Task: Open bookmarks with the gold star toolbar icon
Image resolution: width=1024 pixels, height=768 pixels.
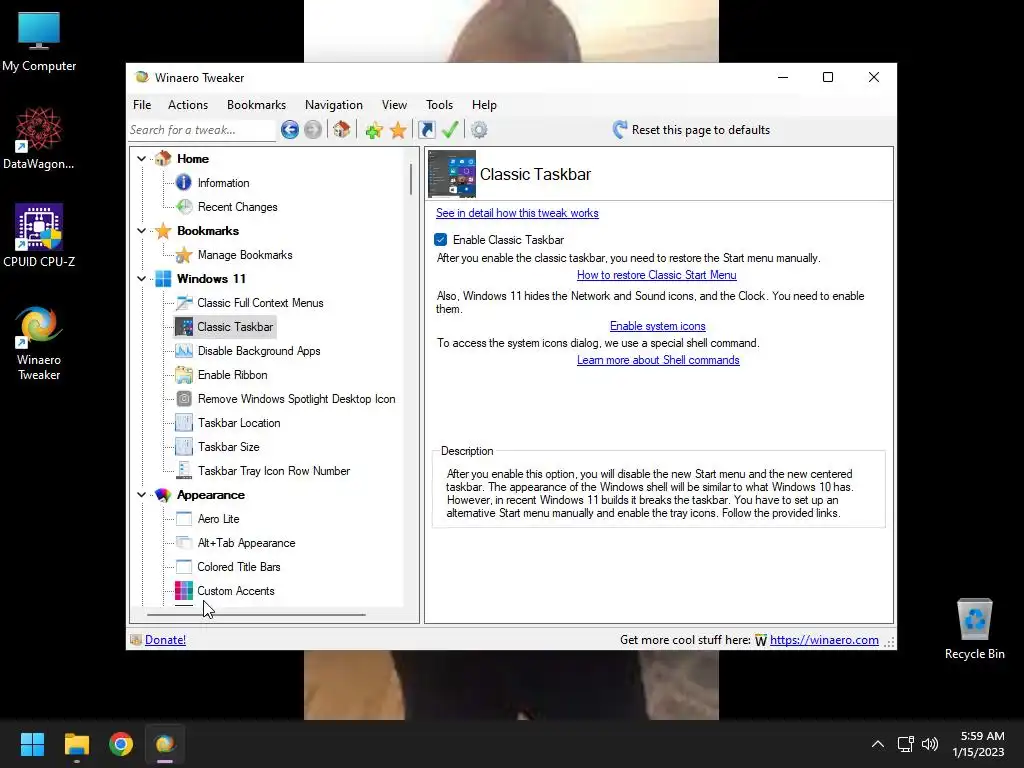Action: [x=398, y=130]
